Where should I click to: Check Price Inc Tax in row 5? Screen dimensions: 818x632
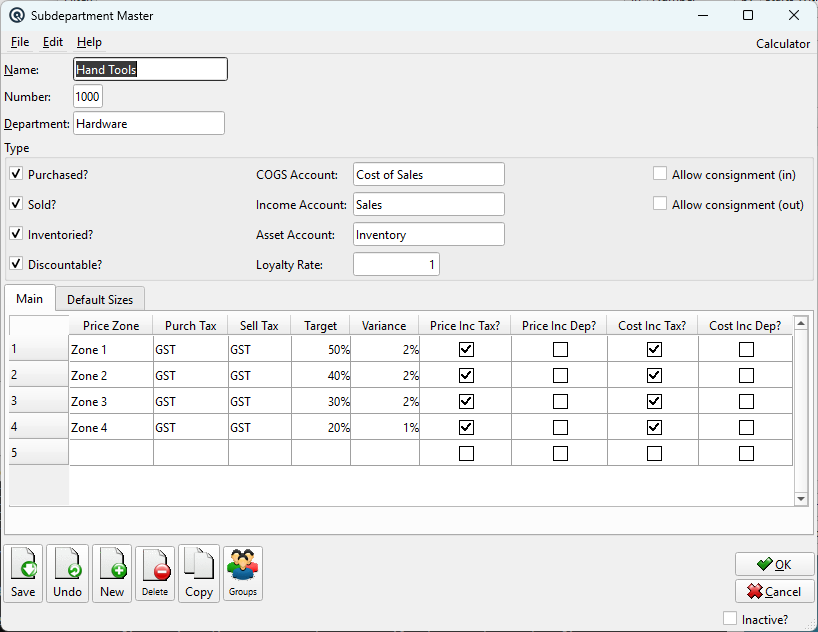[466, 454]
